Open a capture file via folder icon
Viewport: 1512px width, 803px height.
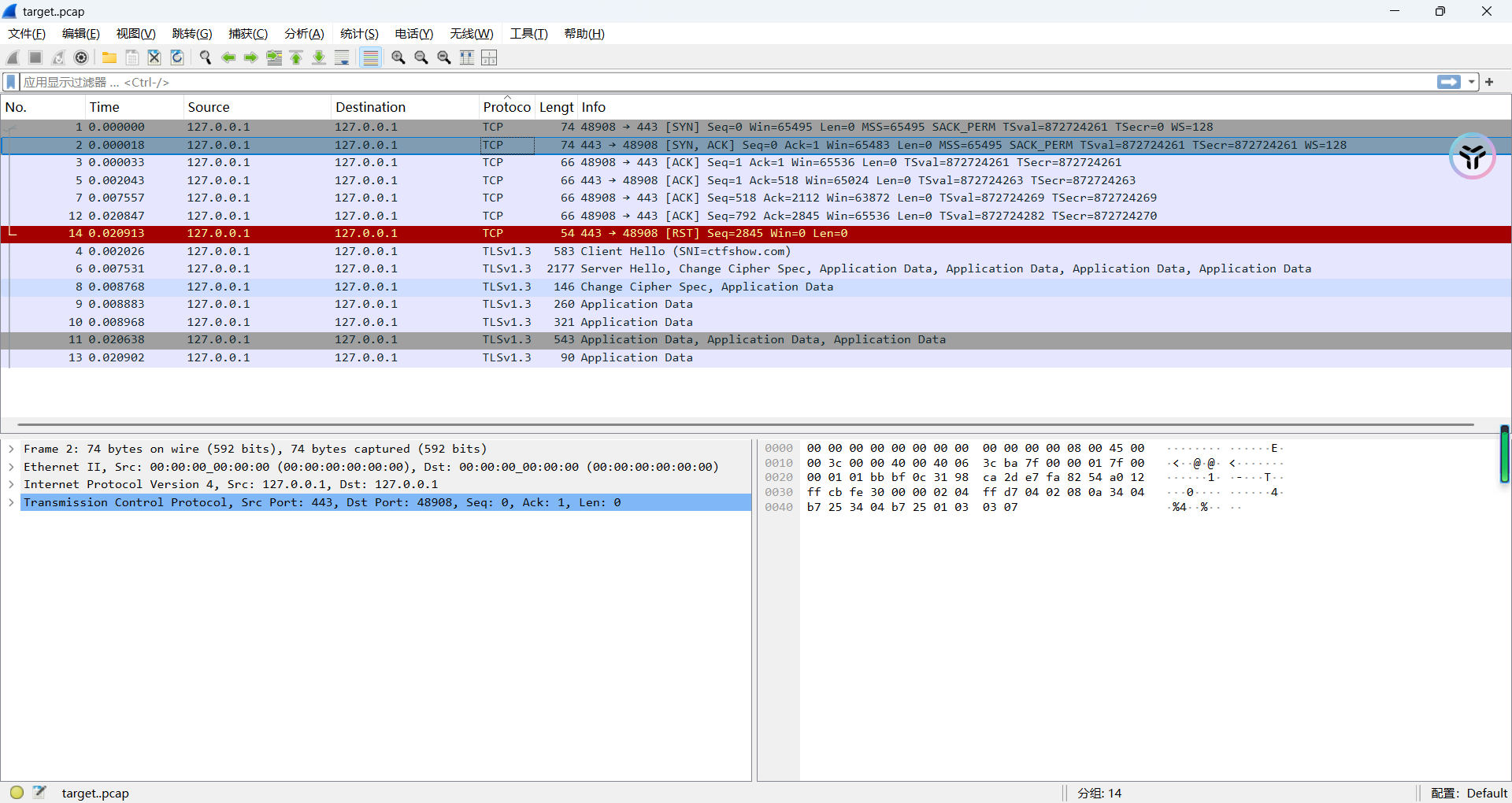click(x=109, y=57)
